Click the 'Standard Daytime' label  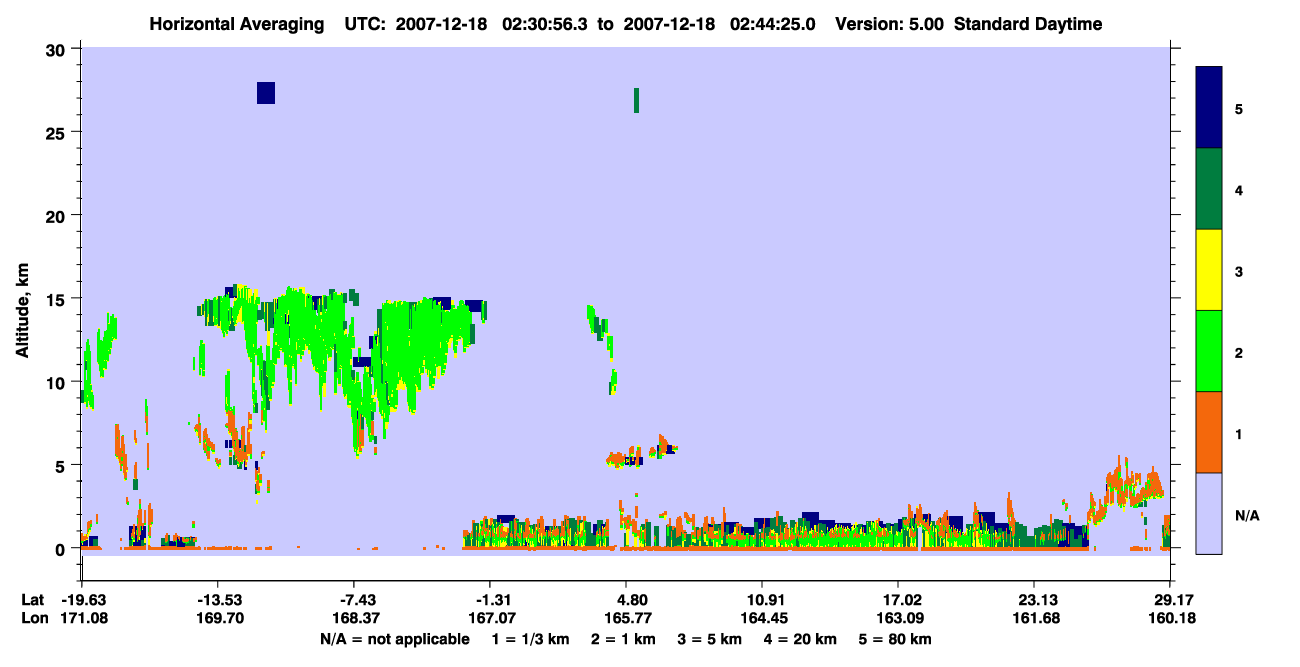tap(1028, 24)
